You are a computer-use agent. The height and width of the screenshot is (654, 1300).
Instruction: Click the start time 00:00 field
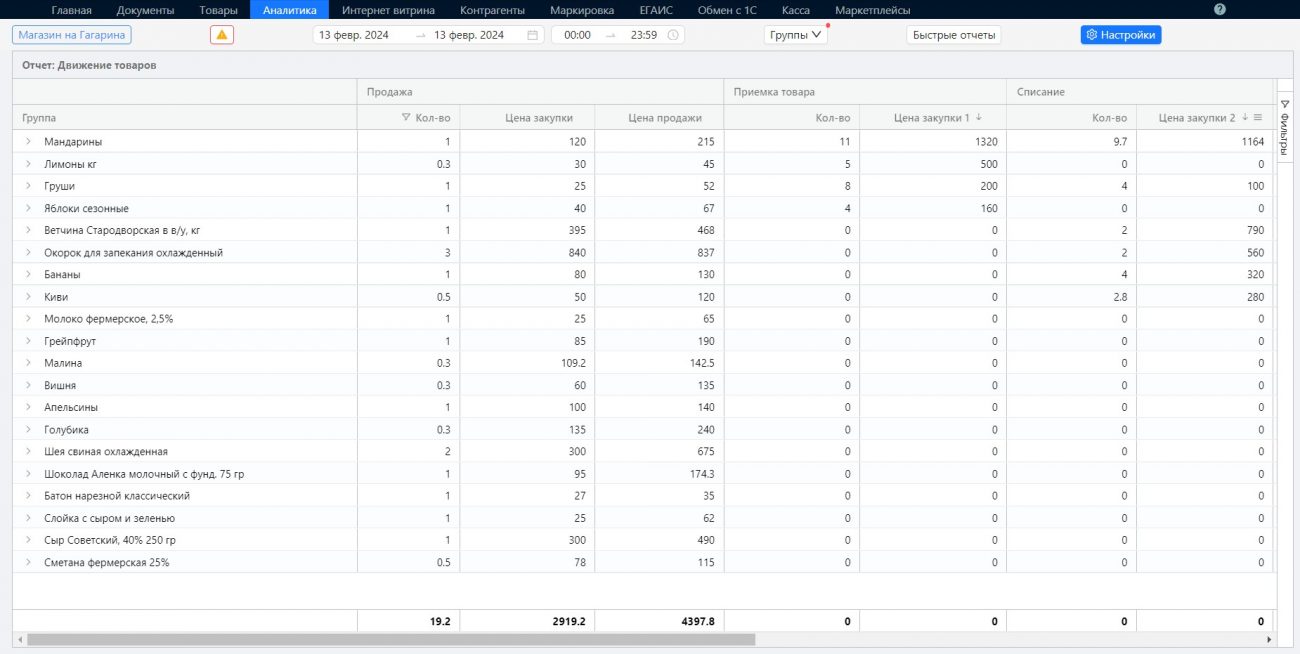[x=577, y=35]
